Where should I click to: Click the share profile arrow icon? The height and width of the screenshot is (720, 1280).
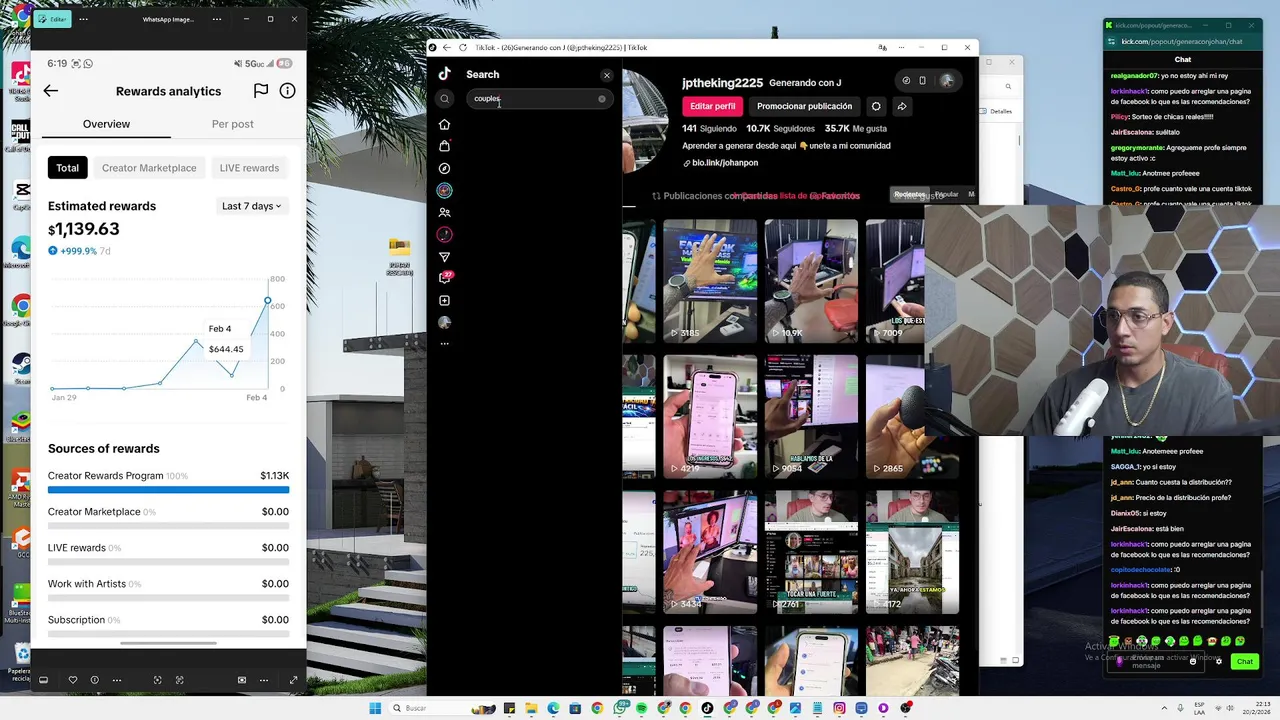coord(901,106)
